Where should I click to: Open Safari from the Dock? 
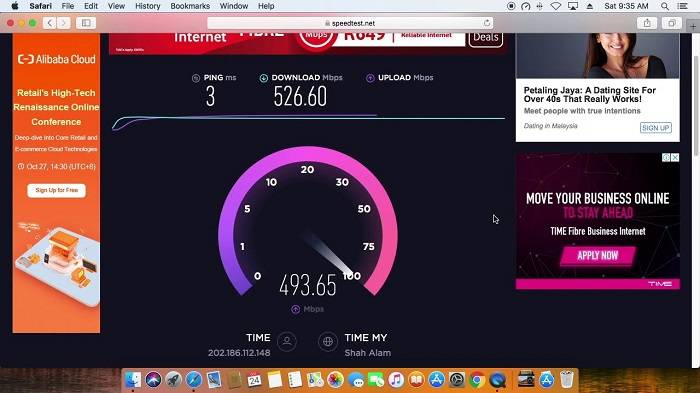pos(194,380)
